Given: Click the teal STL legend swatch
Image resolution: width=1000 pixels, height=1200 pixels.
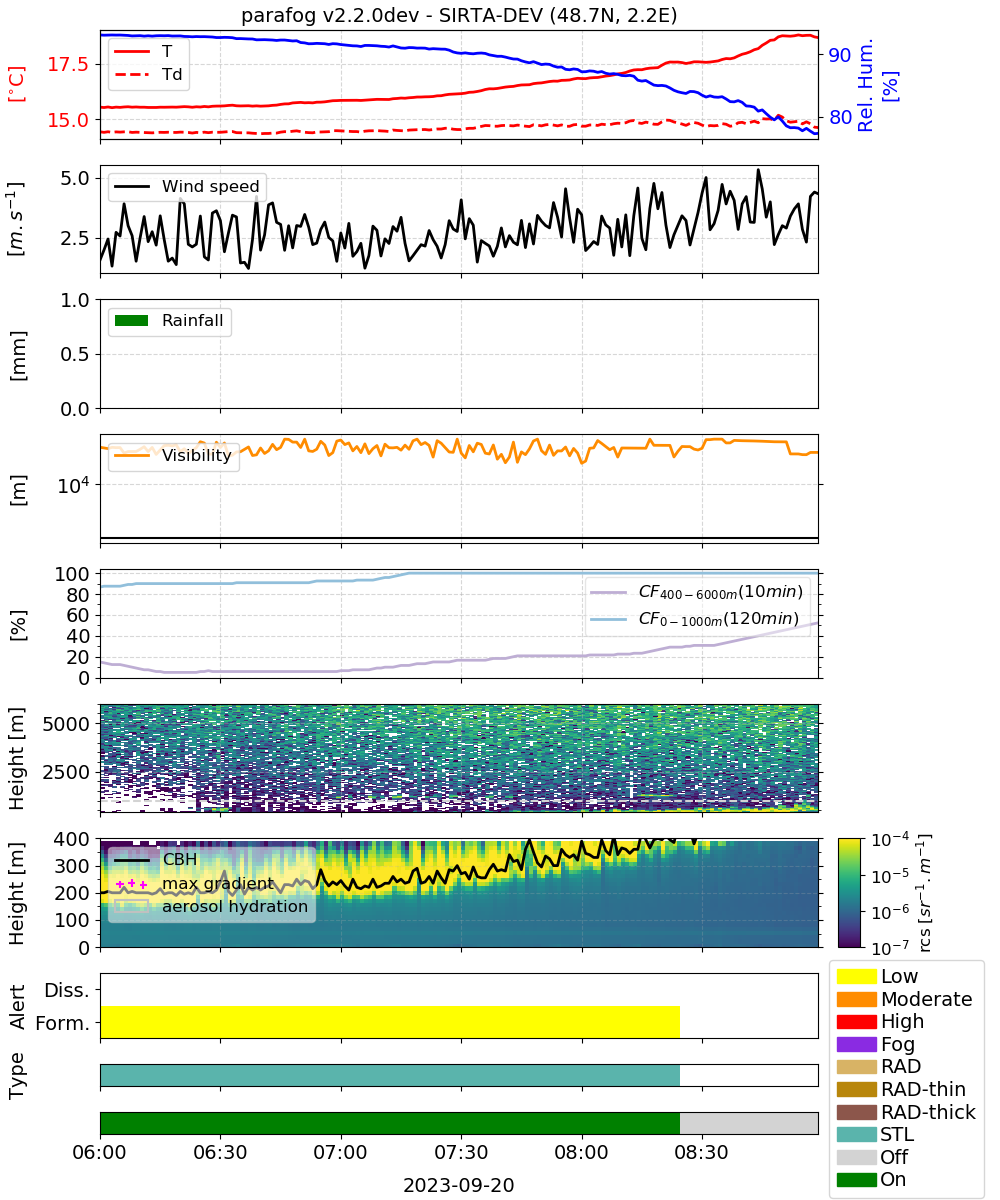Looking at the screenshot, I should [x=856, y=1135].
